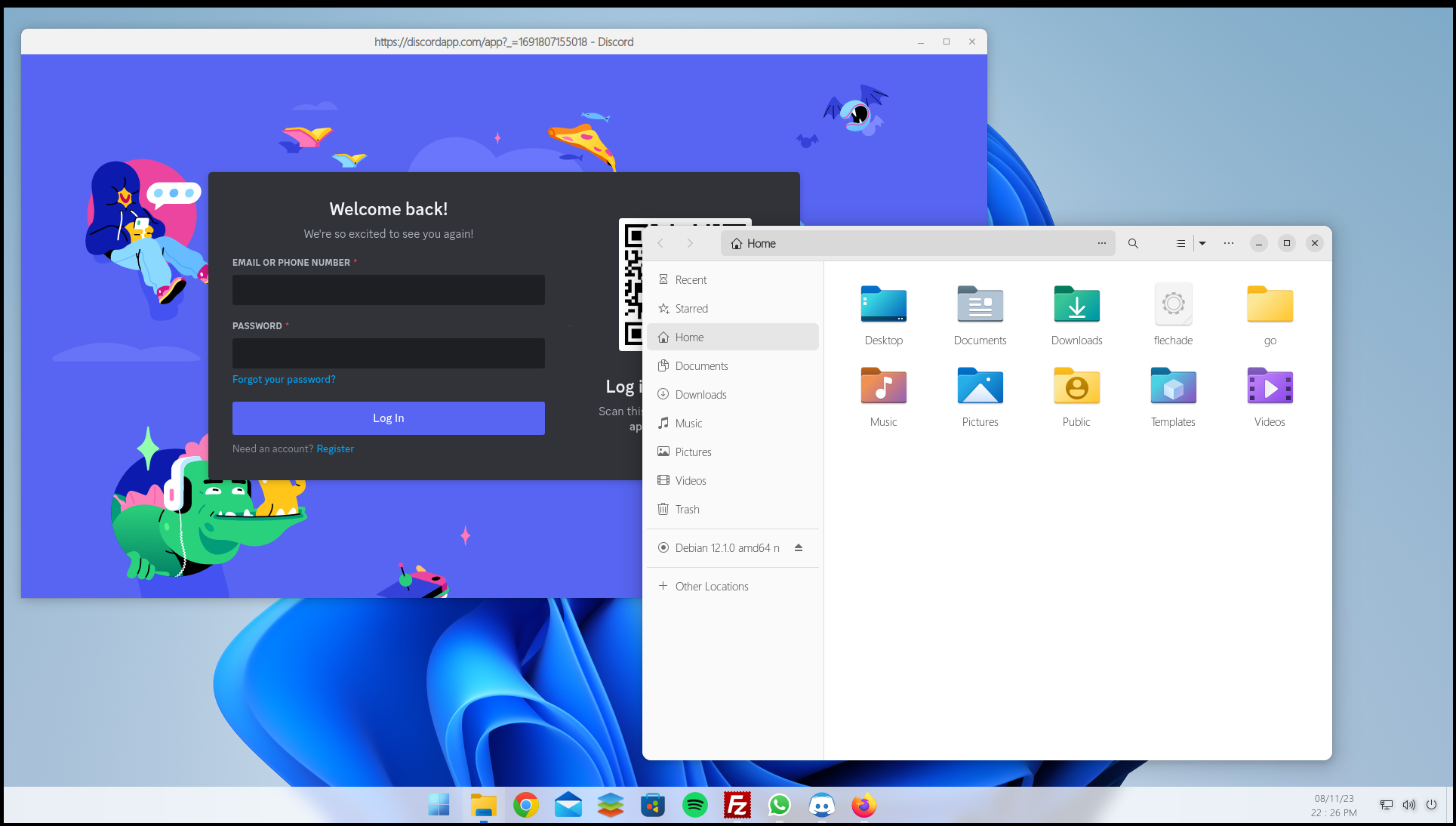Open the Downloads folder icon
Viewport: 1456px width, 826px height.
(x=1076, y=305)
